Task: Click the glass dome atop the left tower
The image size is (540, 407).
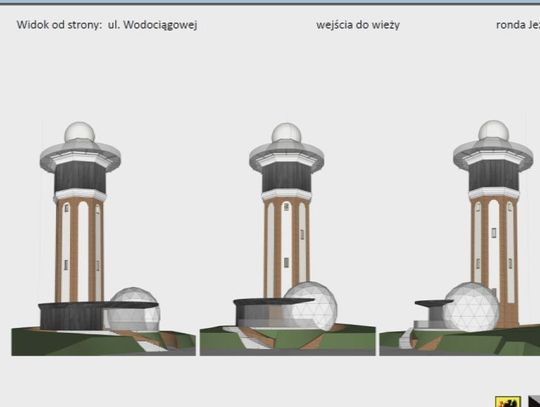Action: point(80,132)
